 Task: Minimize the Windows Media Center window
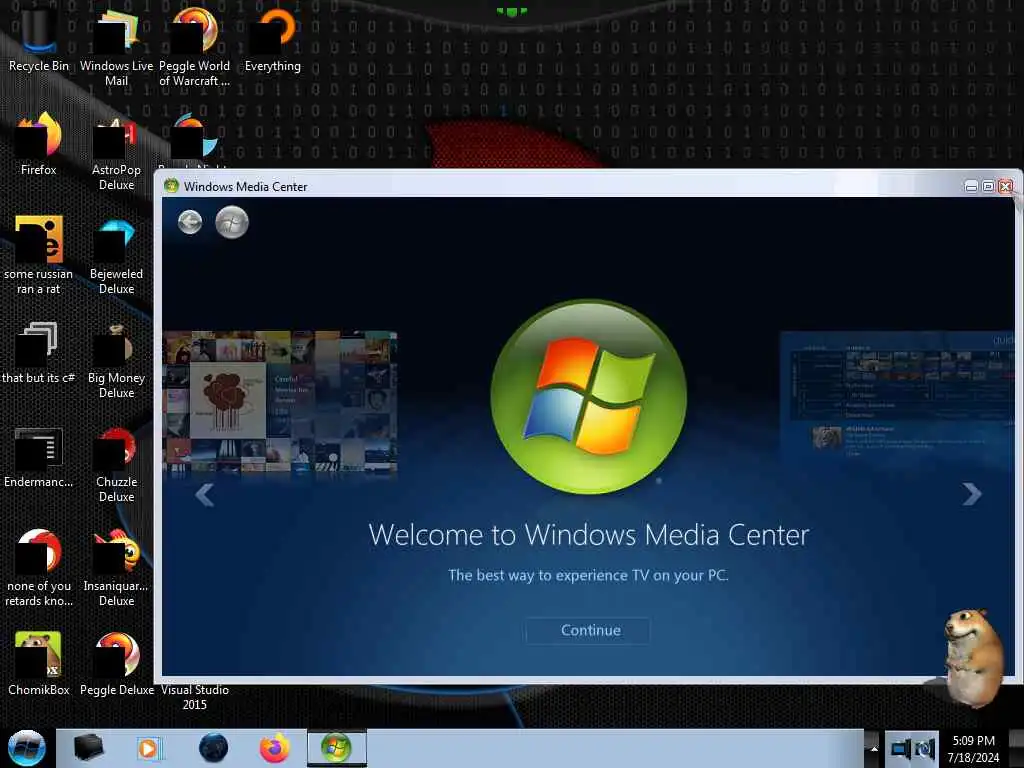pos(971,187)
